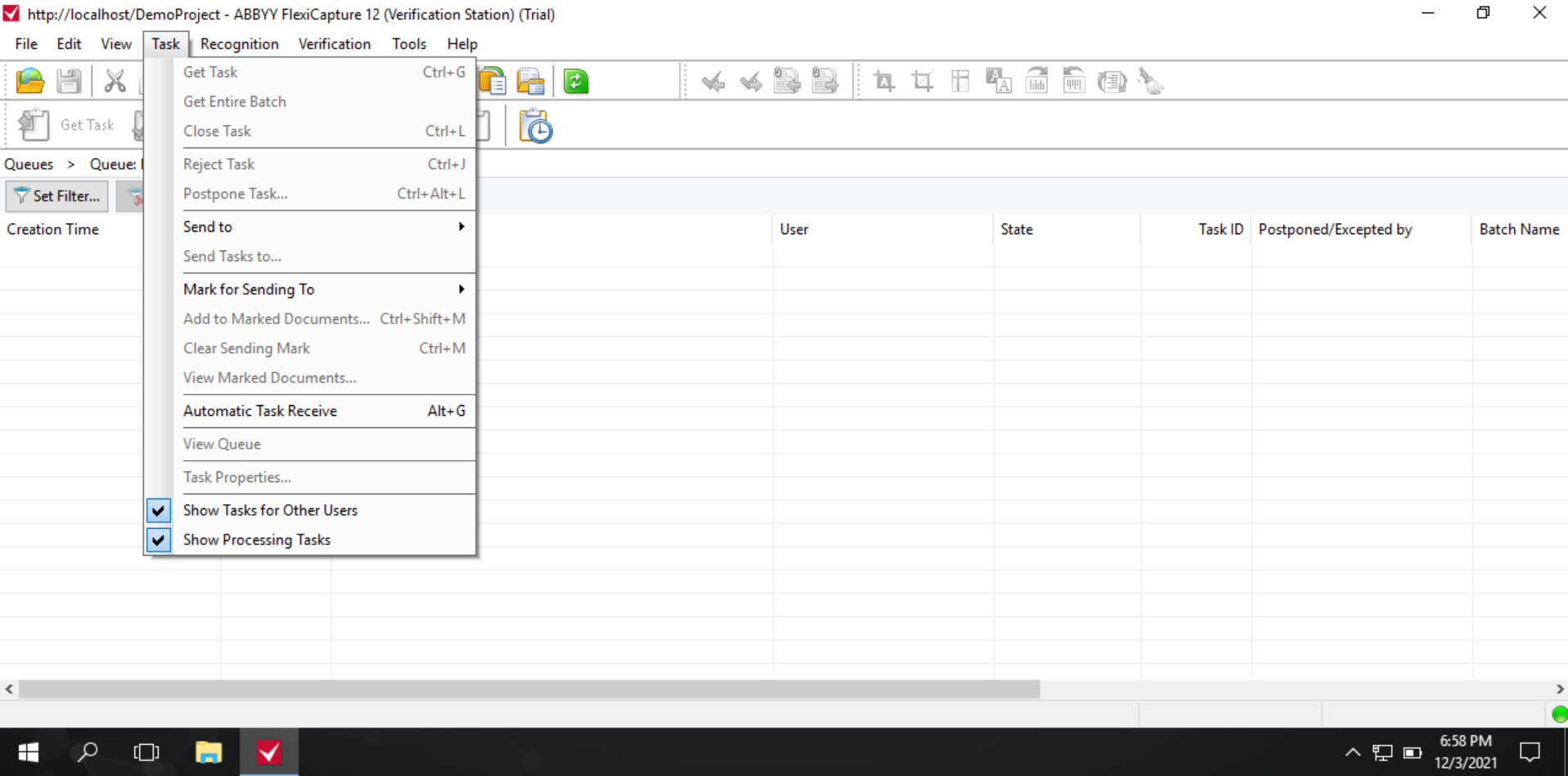1568x776 pixels.
Task: Click the next unverified field checkmark icon
Action: tap(750, 81)
